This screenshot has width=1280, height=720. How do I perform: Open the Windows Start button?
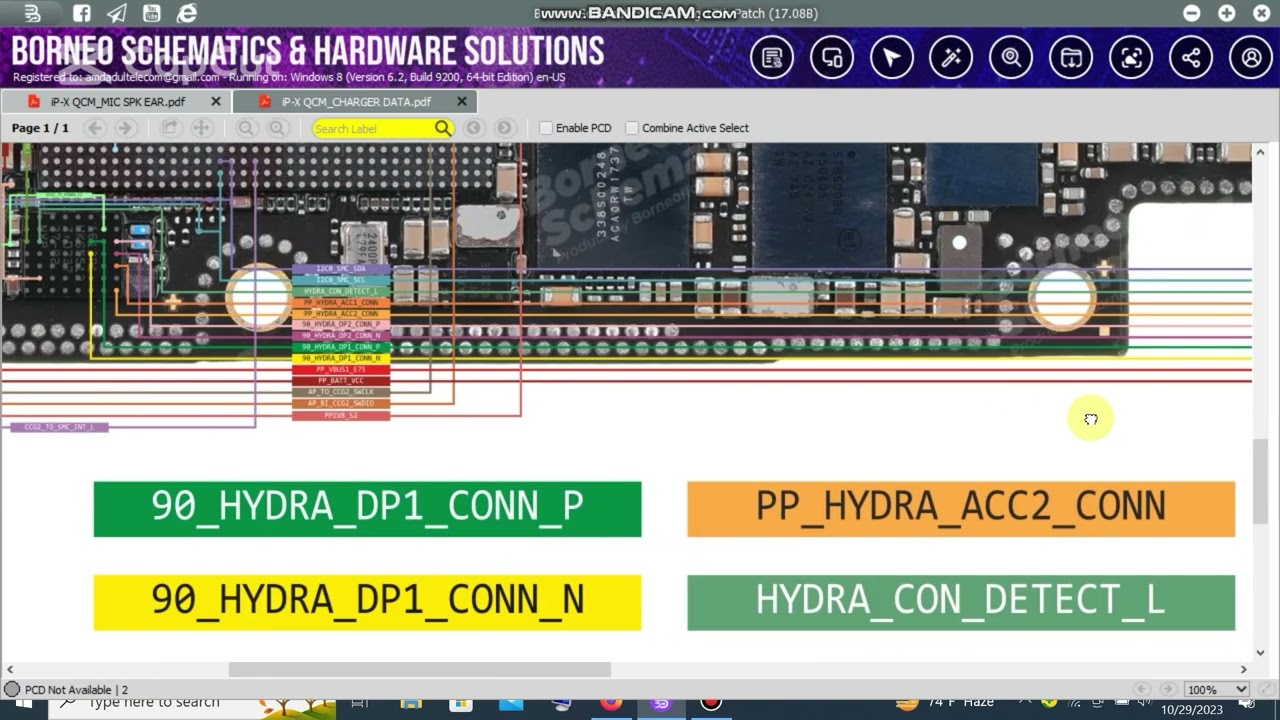click(22, 705)
